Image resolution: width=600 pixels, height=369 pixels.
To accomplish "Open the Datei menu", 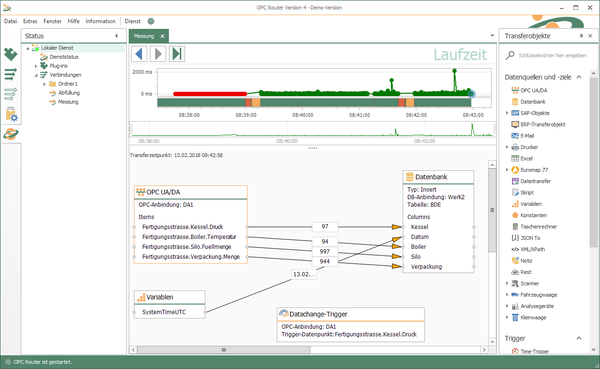I will 10,21.
